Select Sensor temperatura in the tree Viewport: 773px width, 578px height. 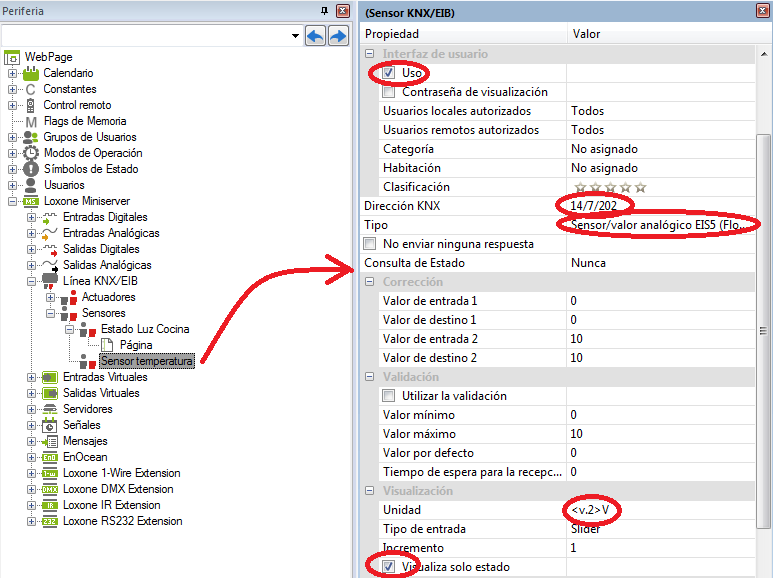click(146, 361)
